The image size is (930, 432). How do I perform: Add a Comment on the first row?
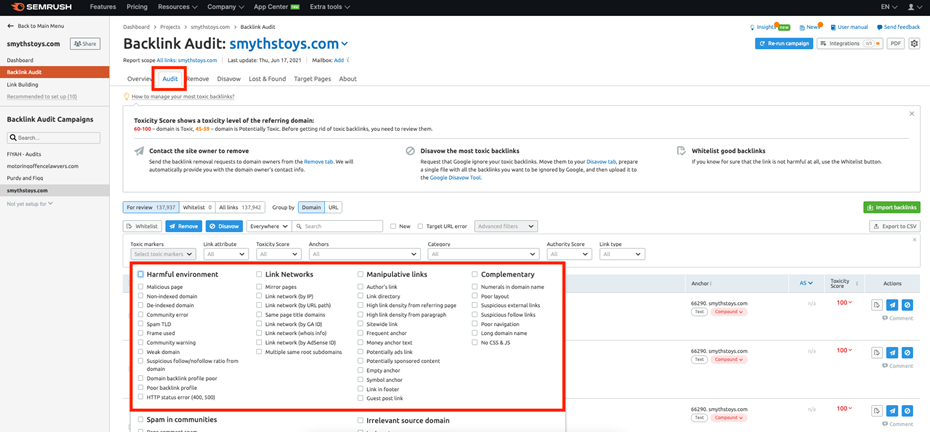[897, 318]
